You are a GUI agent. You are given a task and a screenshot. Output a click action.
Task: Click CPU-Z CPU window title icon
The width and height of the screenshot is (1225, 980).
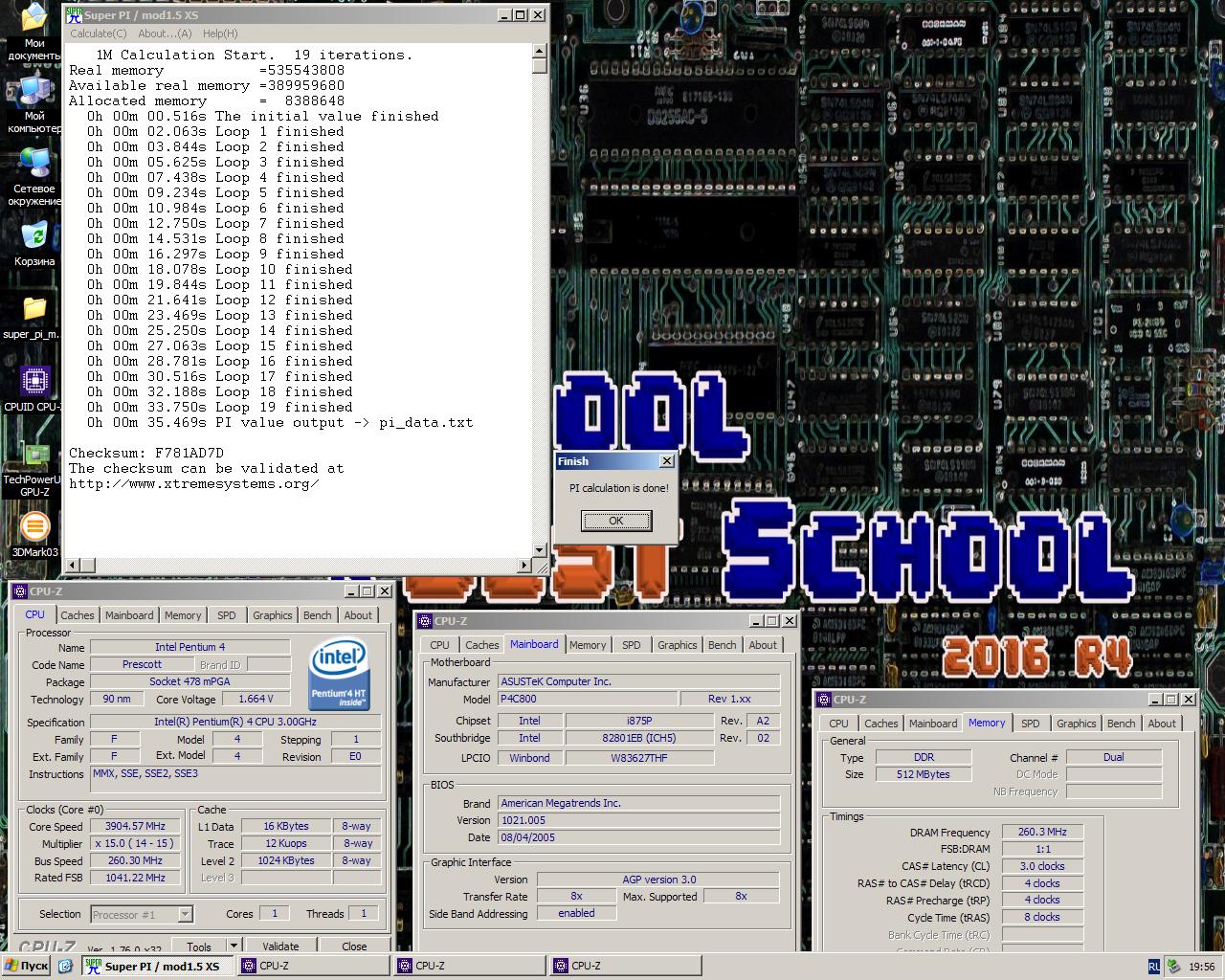coord(19,591)
